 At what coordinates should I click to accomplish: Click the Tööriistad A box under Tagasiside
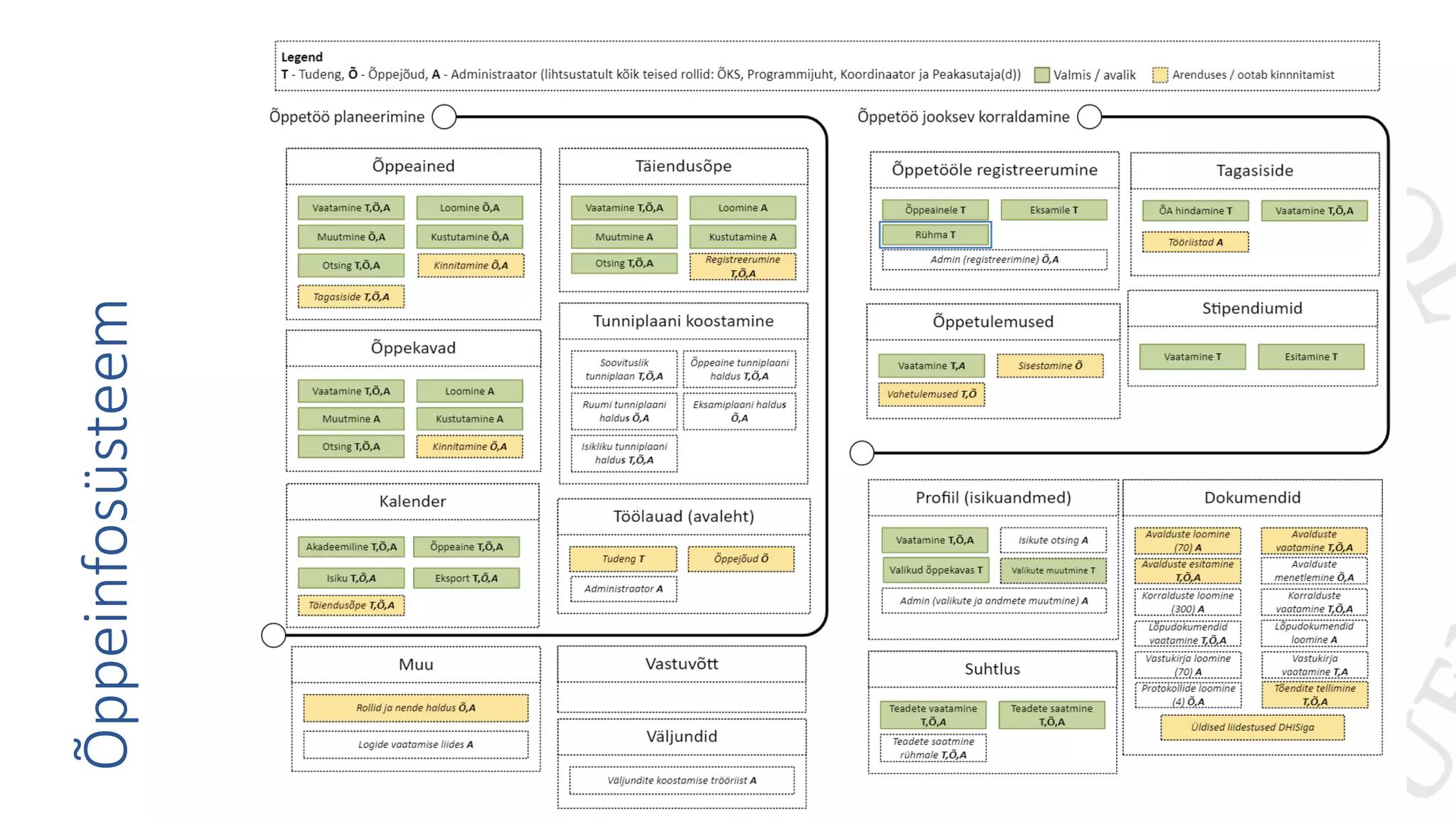[x=1195, y=242]
